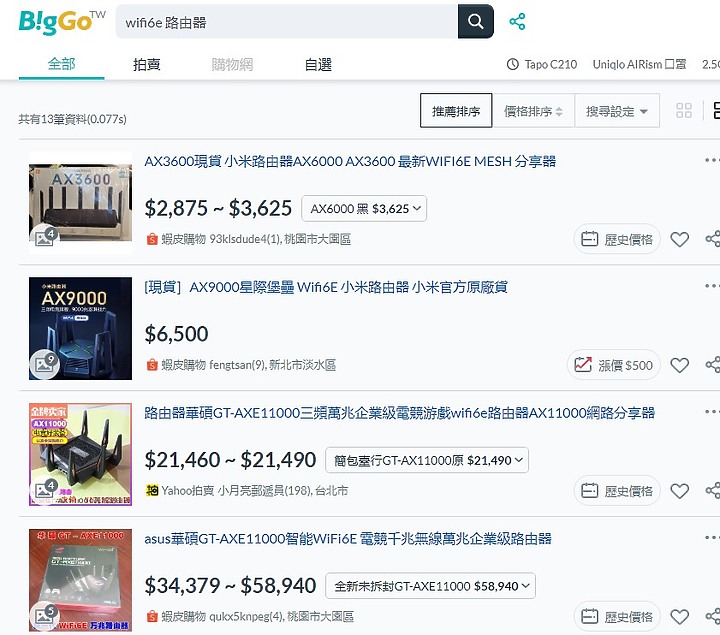Select the 拍賣 tab
Viewport: 720px width, 635px height.
point(147,64)
